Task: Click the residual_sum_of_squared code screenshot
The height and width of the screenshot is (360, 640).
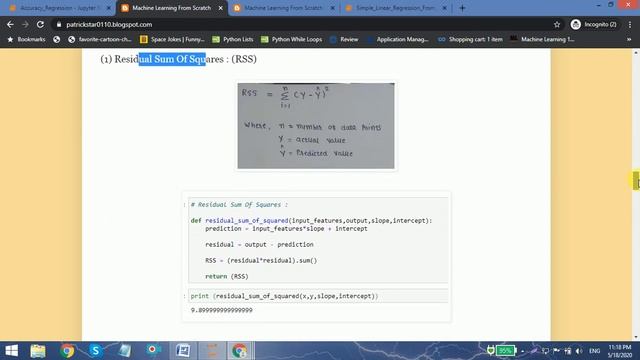Action: pyautogui.click(x=316, y=256)
